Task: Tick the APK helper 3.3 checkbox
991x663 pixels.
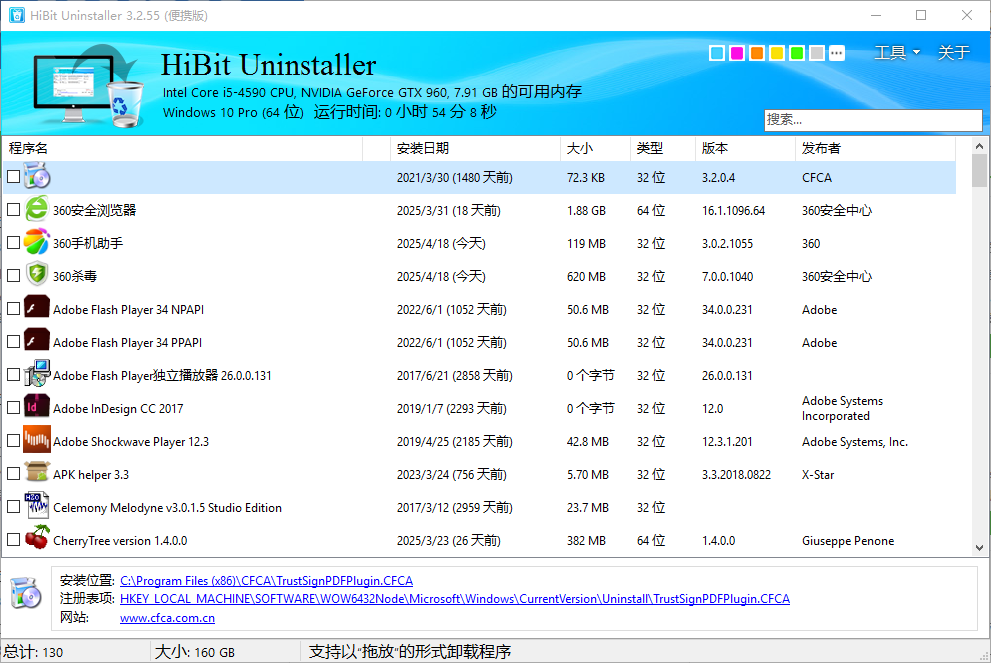Action: pos(13,473)
